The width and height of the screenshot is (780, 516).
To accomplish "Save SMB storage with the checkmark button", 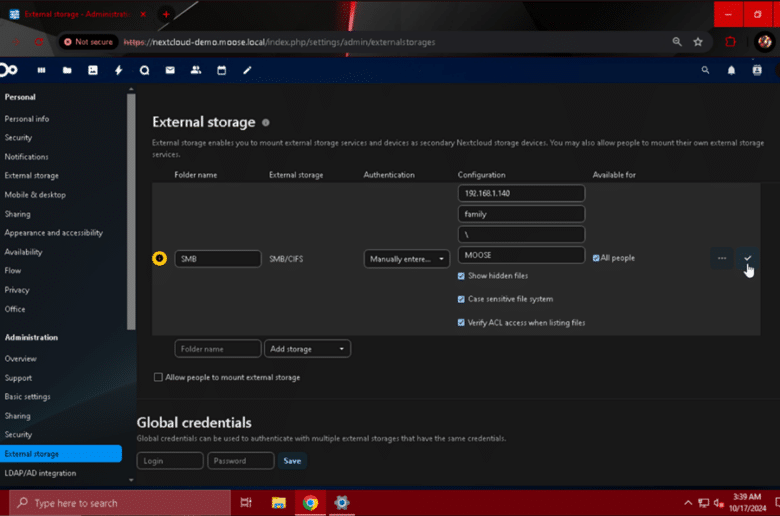I will pyautogui.click(x=747, y=258).
